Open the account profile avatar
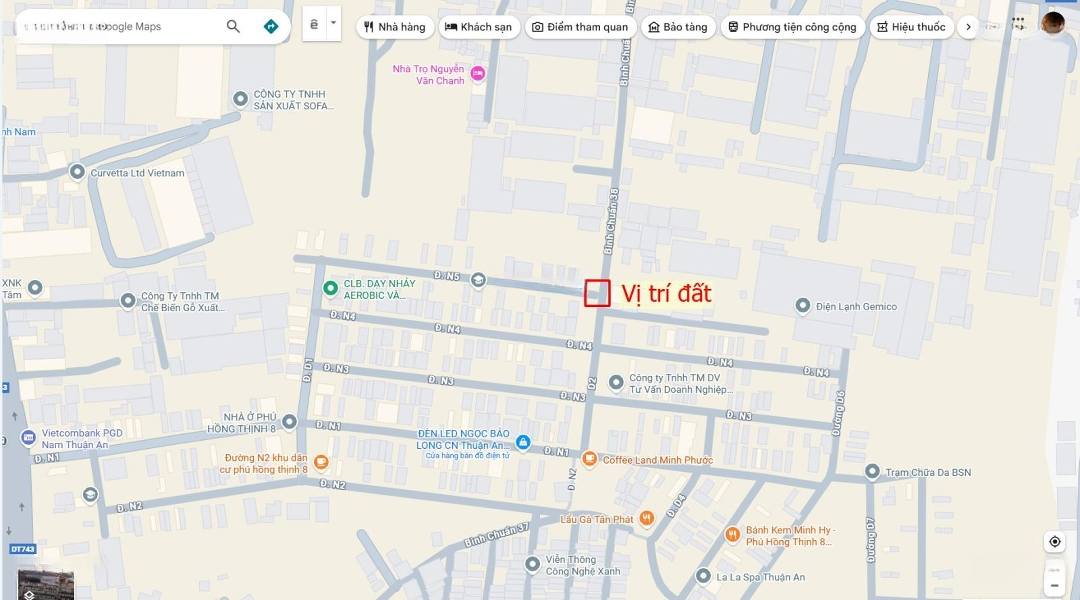This screenshot has height=600, width=1080. (x=1052, y=23)
